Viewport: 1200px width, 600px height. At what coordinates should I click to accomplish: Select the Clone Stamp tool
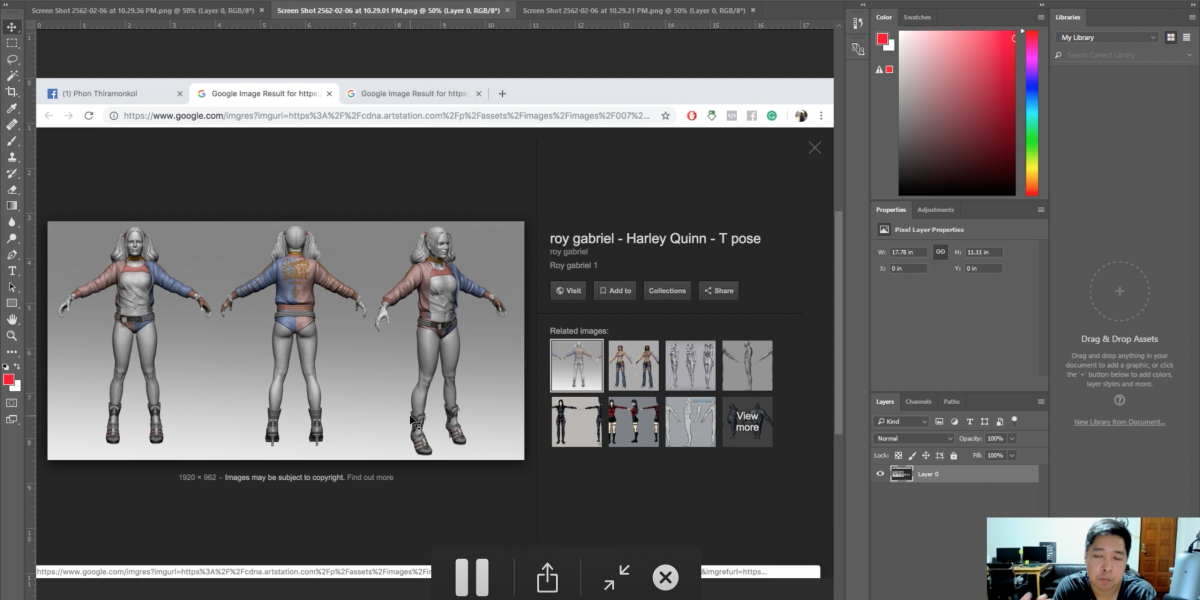coord(12,157)
